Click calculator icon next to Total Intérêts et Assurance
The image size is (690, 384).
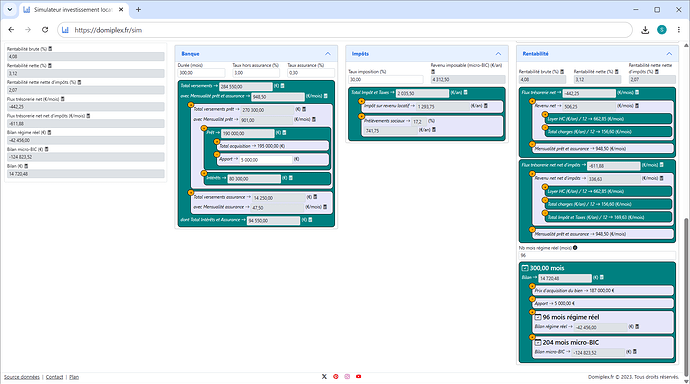(x=310, y=219)
